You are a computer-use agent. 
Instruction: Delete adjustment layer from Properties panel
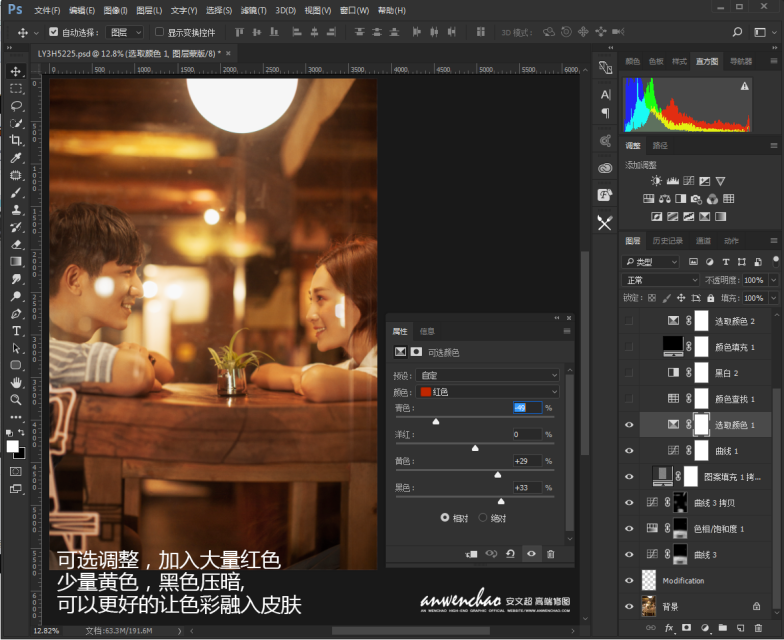pos(550,554)
